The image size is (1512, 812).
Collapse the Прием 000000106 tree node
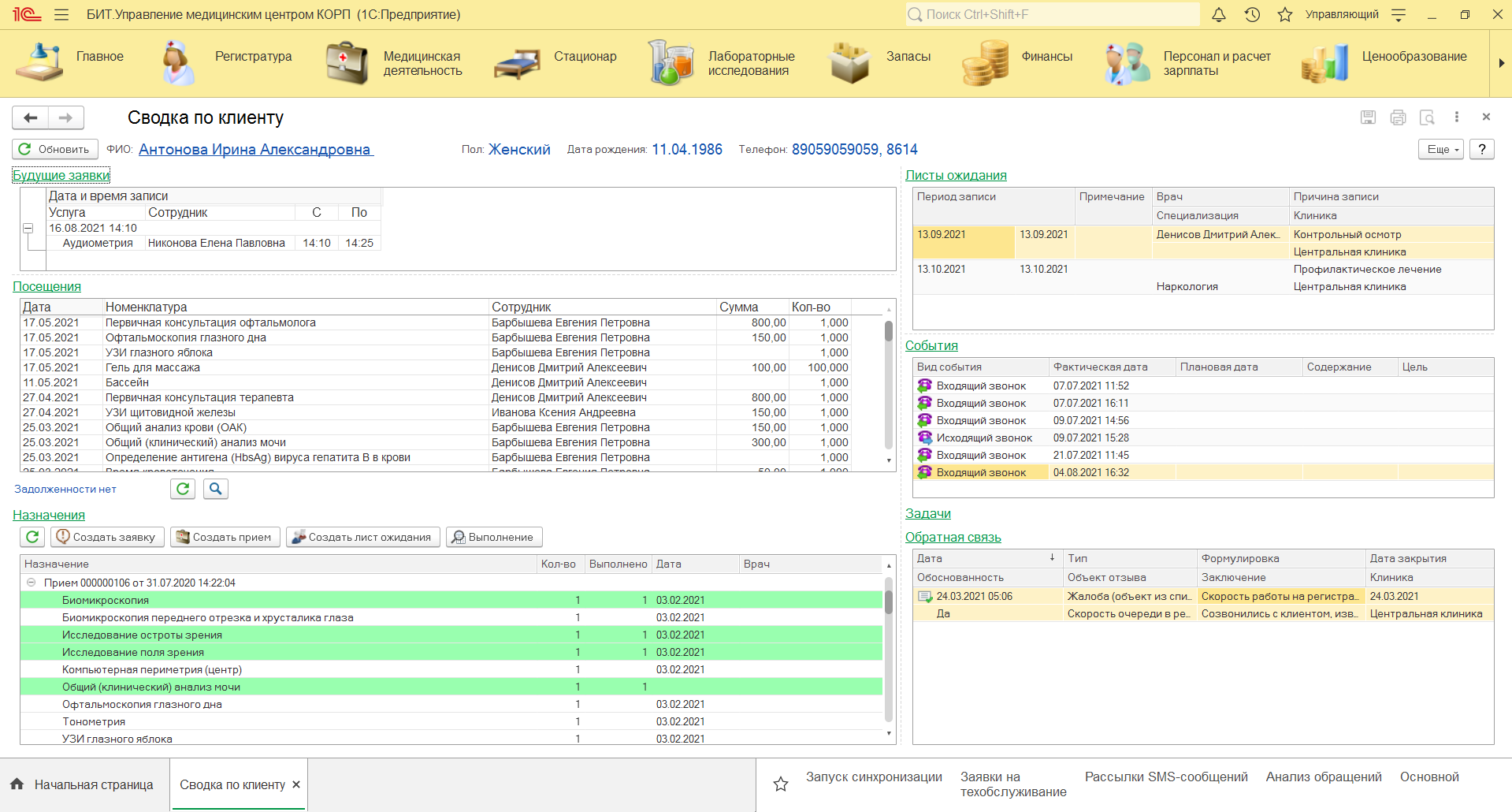click(x=32, y=583)
